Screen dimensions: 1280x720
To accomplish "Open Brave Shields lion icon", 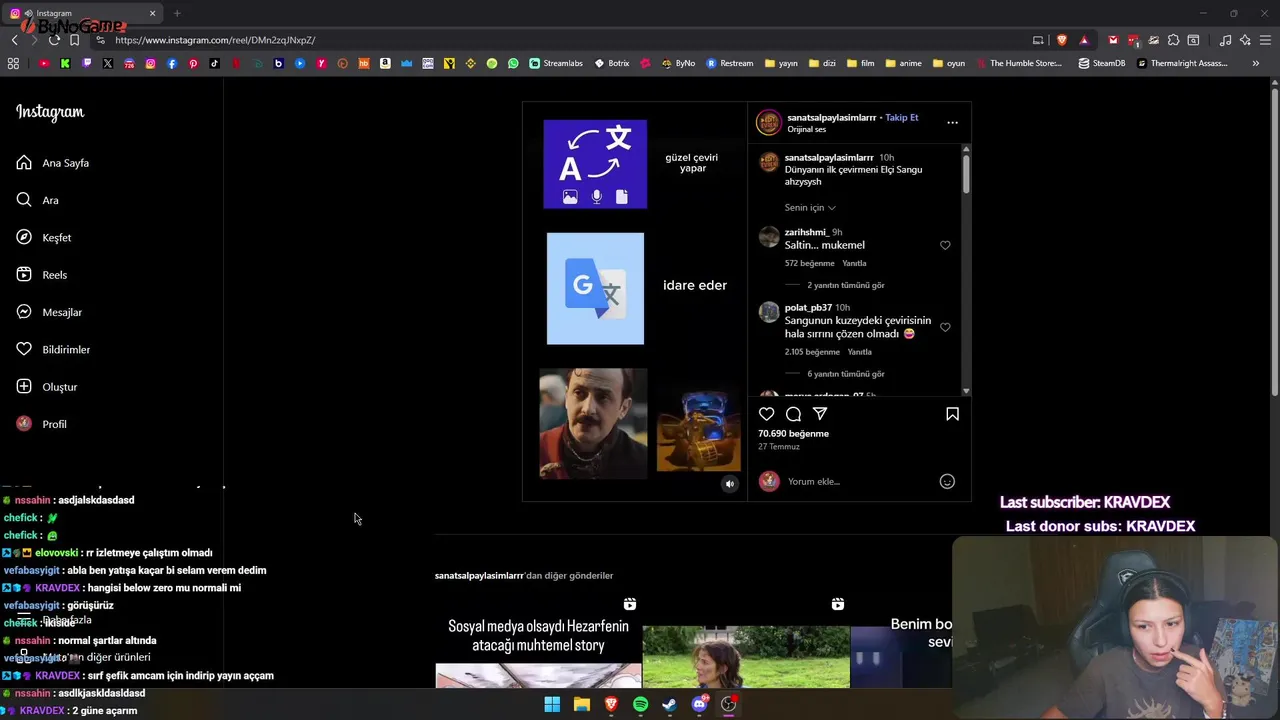I will (1062, 40).
